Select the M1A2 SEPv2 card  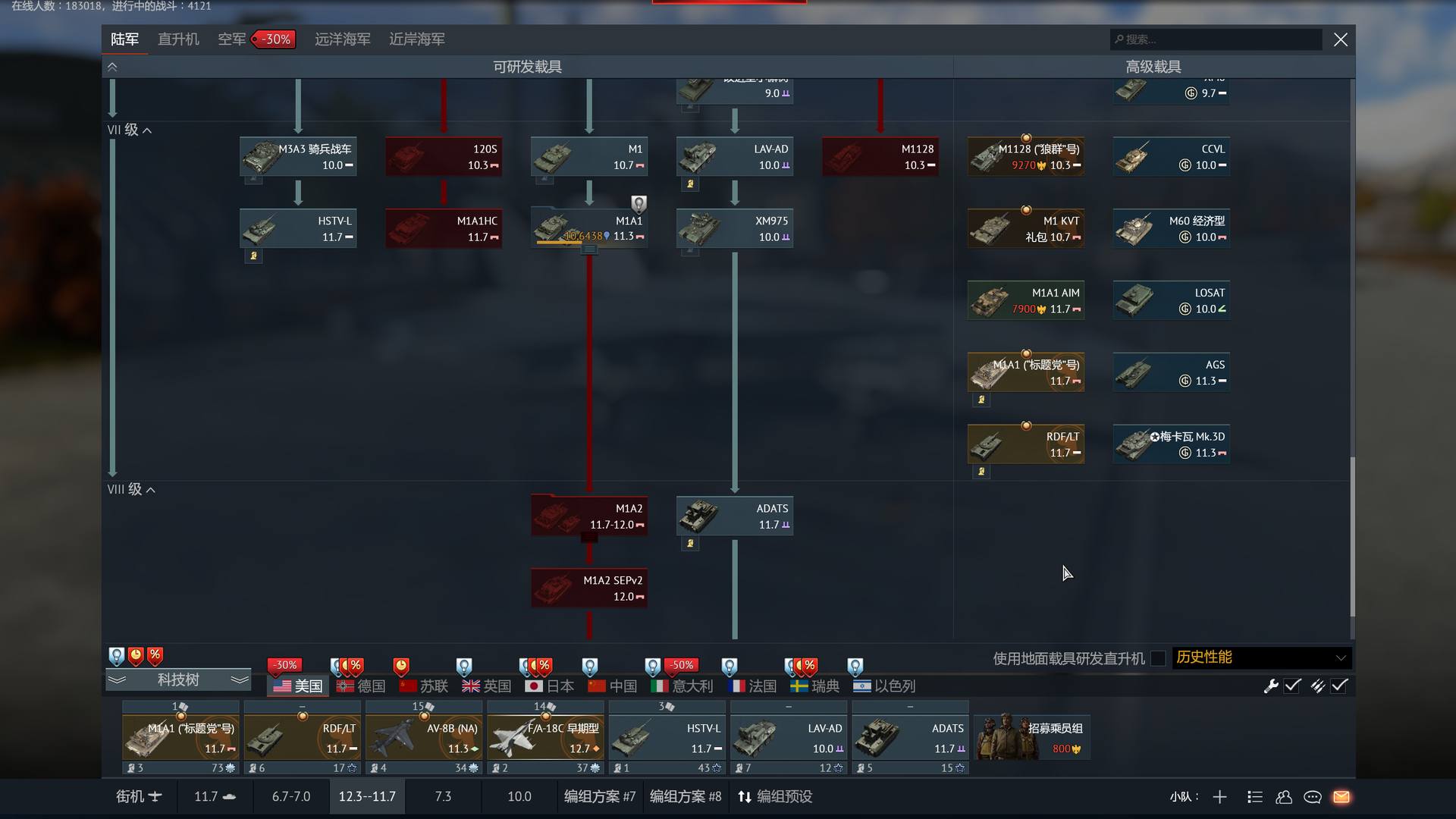point(589,588)
